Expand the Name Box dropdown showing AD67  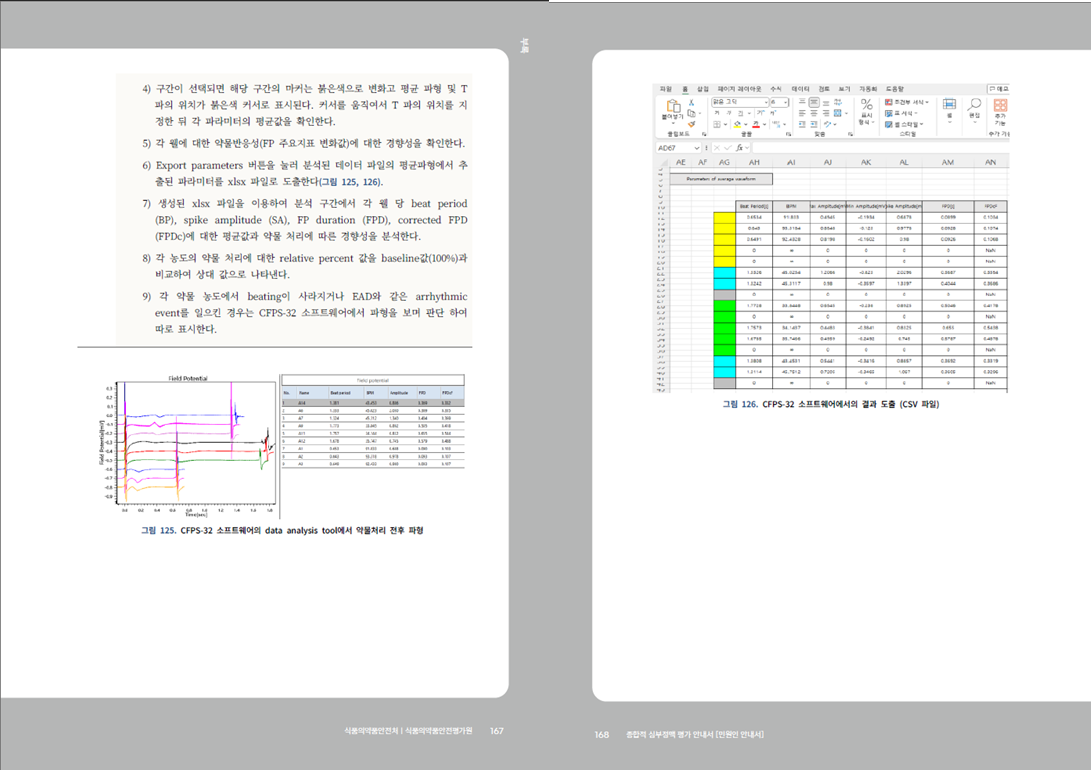point(696,148)
